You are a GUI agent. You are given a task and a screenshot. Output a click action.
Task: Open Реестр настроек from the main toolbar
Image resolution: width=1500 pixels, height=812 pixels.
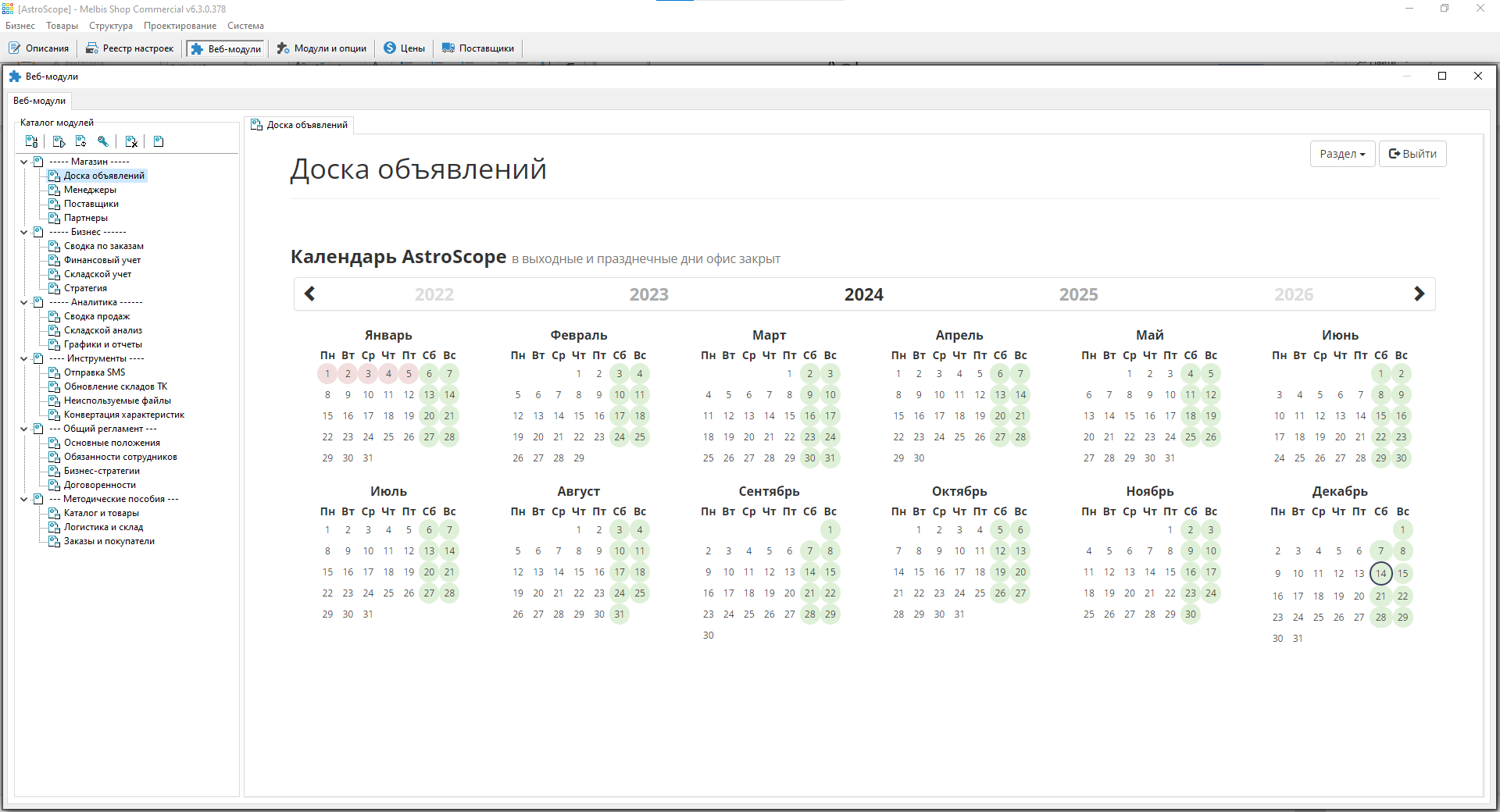coord(130,48)
